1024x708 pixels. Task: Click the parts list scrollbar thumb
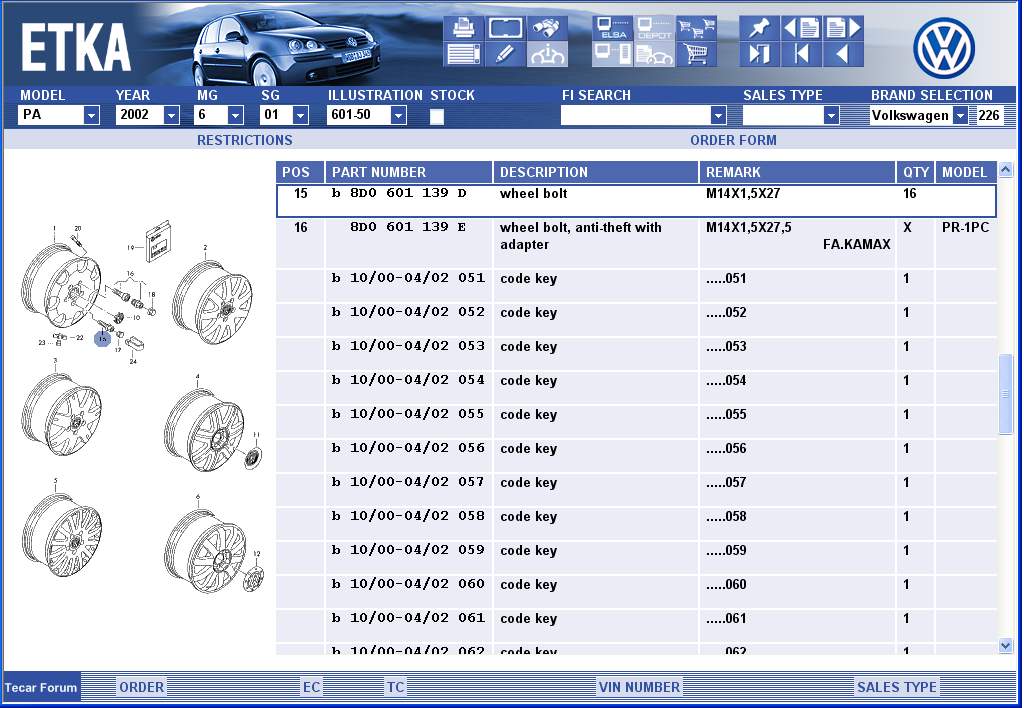tap(1006, 394)
